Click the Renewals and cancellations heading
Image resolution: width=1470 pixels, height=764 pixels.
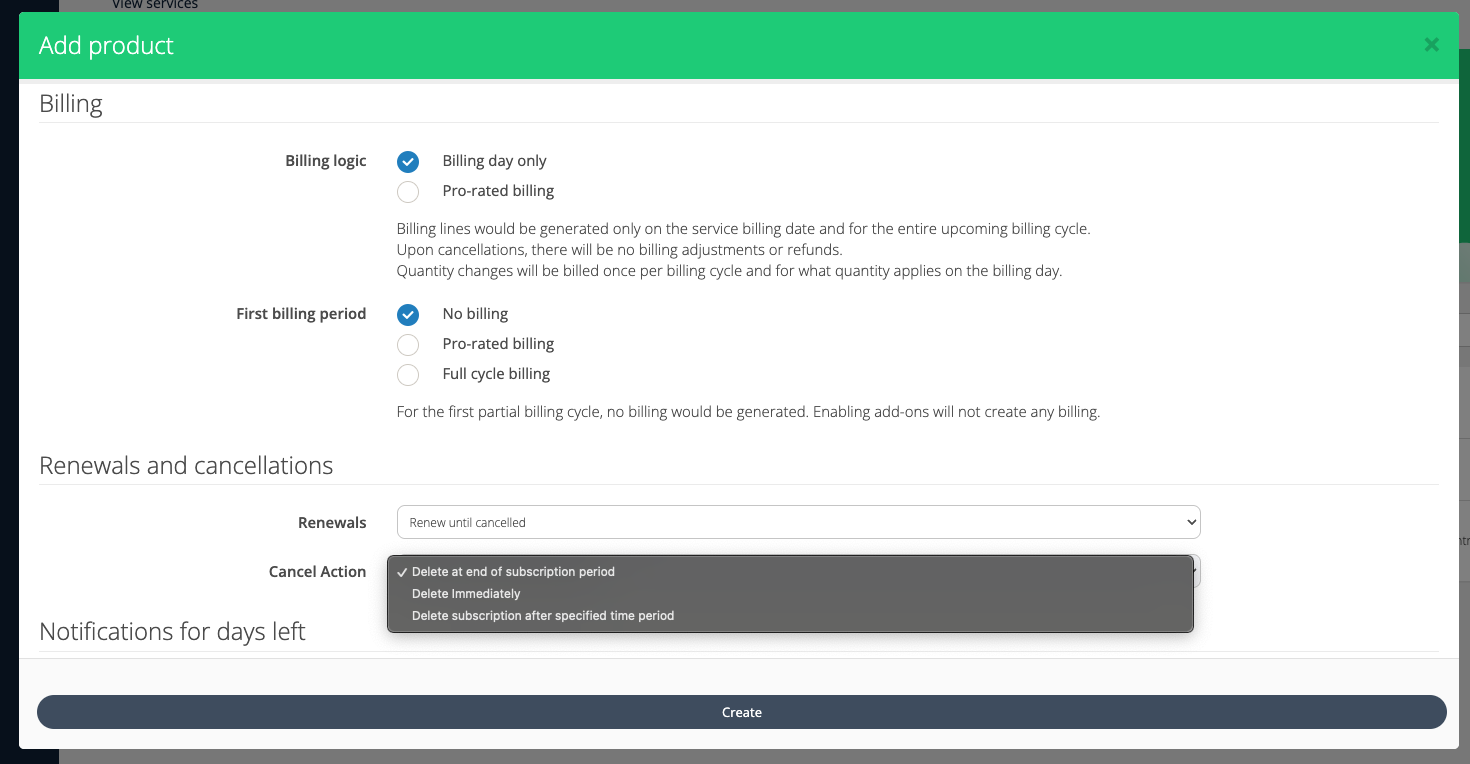pyautogui.click(x=186, y=466)
